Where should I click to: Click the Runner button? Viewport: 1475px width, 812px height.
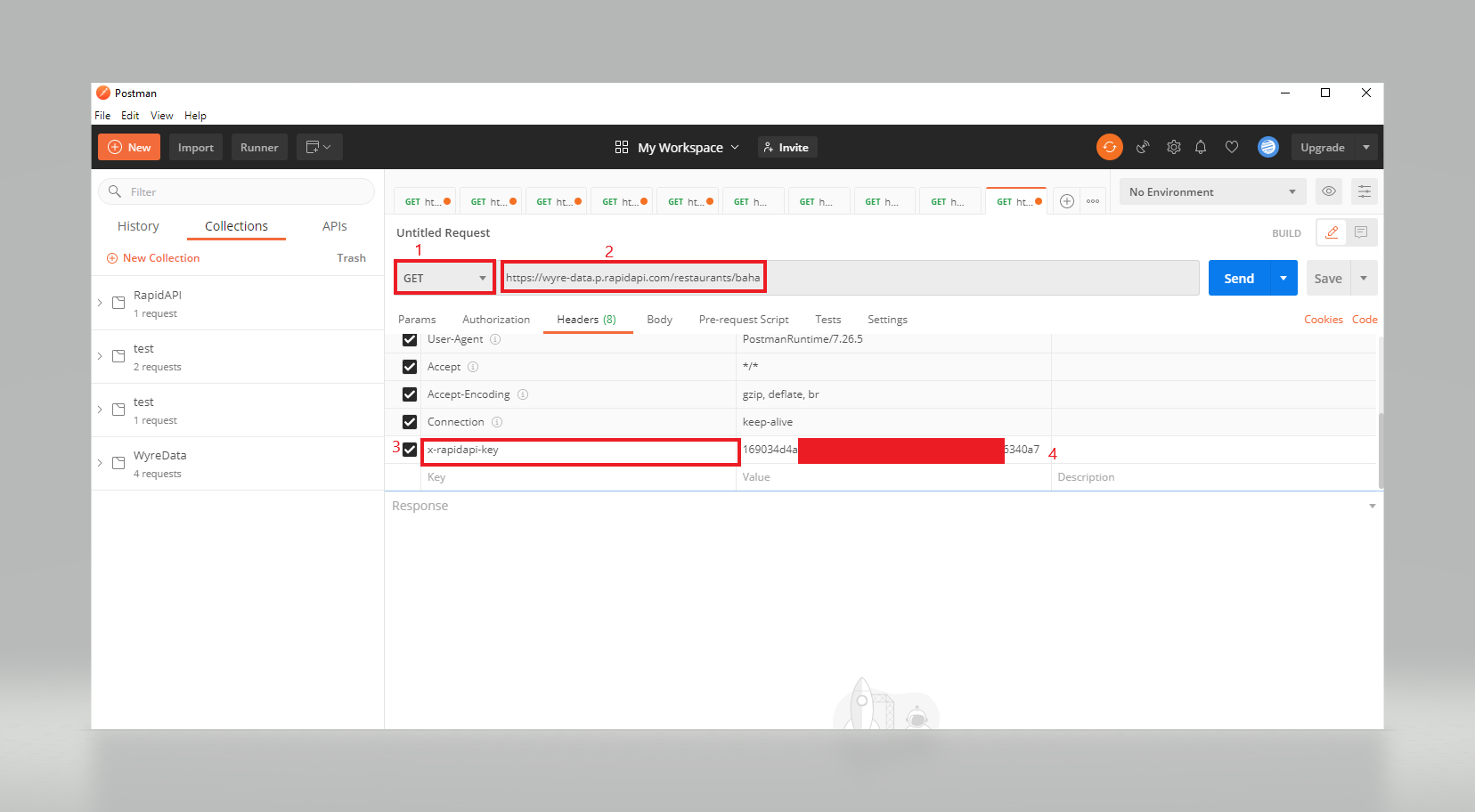click(x=259, y=147)
